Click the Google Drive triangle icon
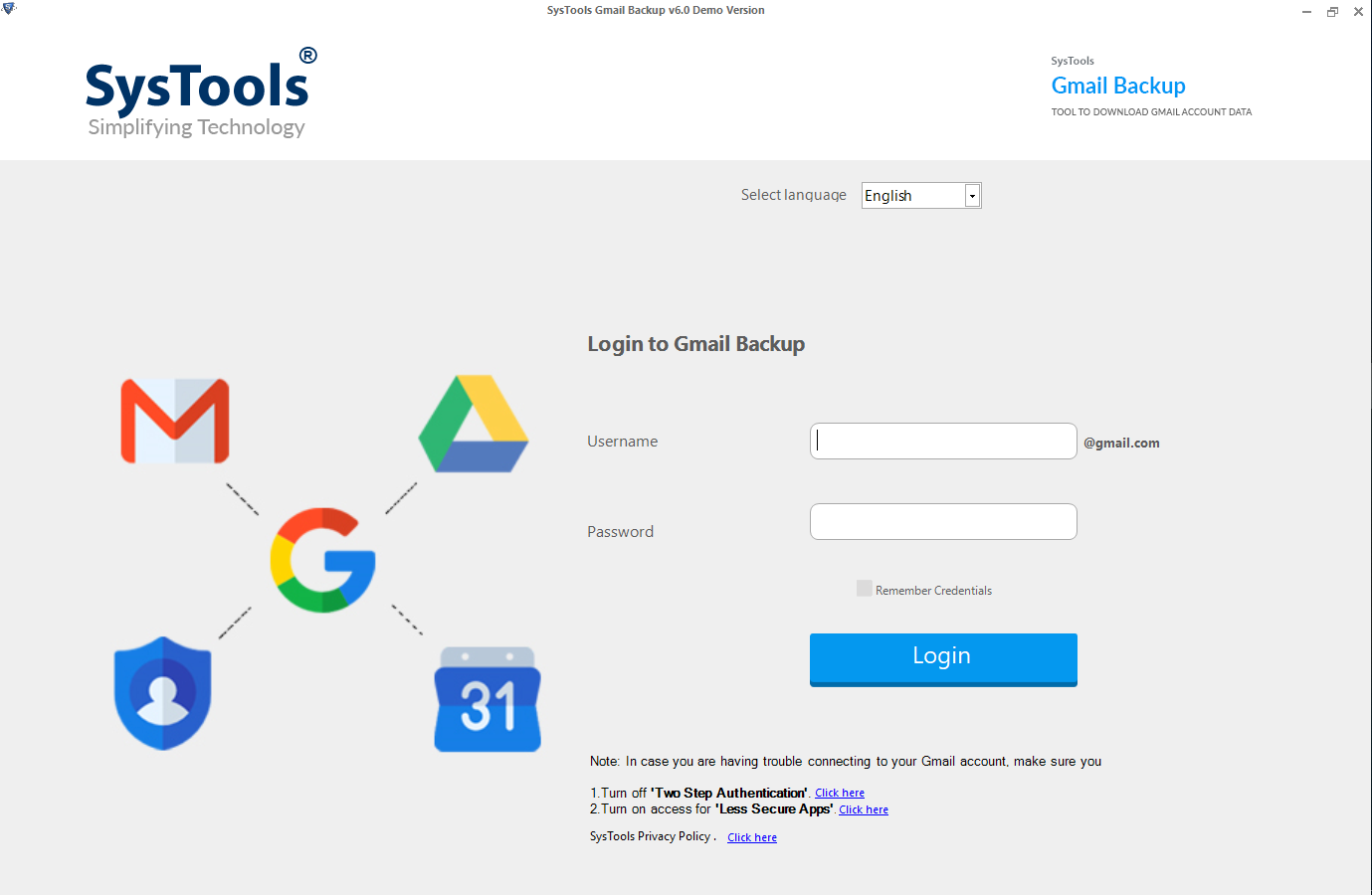Viewport: 1372px width, 895px height. point(474,424)
